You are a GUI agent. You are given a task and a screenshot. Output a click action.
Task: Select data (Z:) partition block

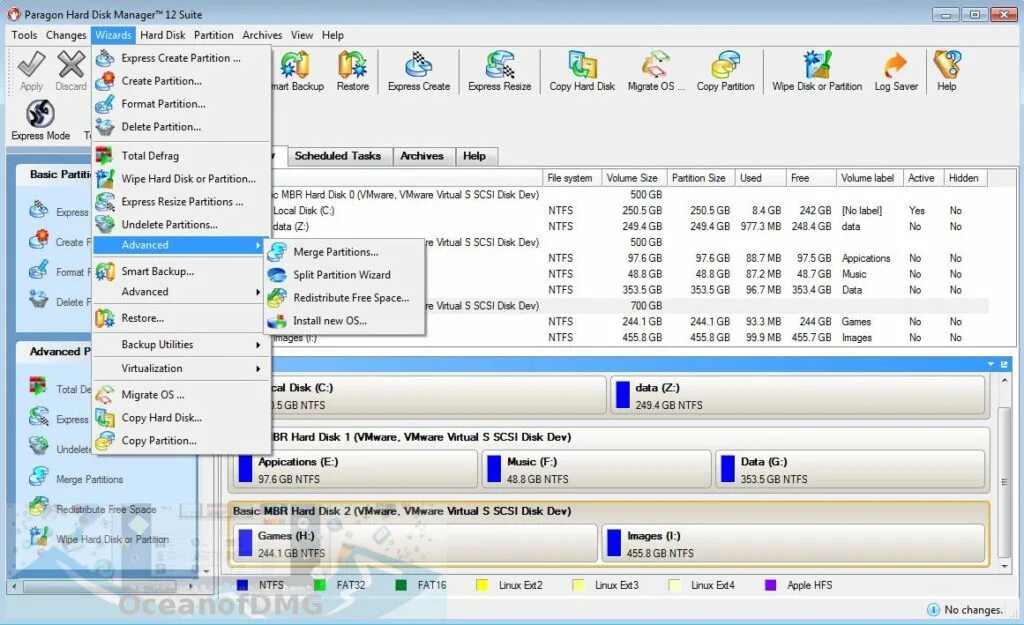(797, 395)
